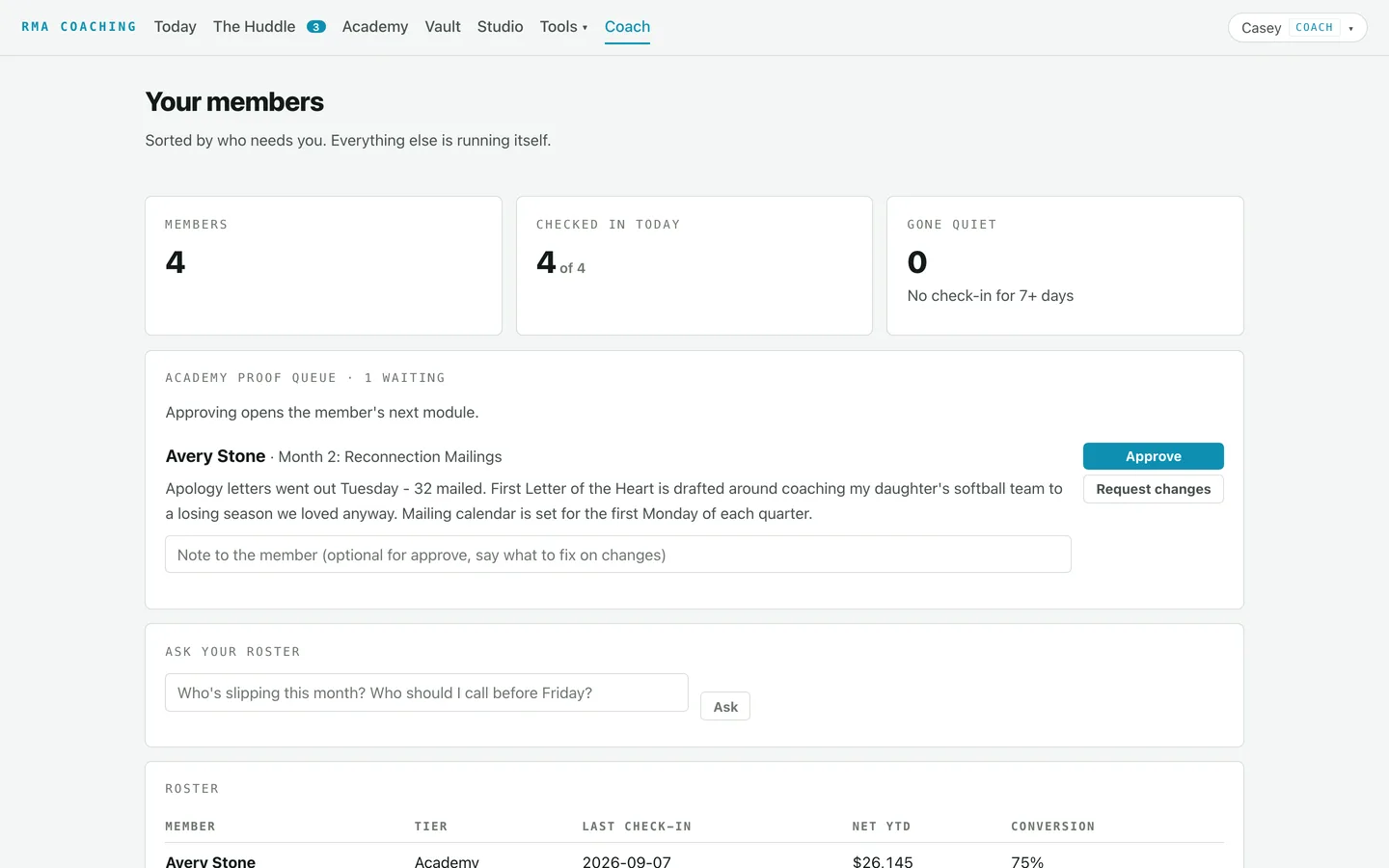Focus the note to the member field

(x=618, y=555)
